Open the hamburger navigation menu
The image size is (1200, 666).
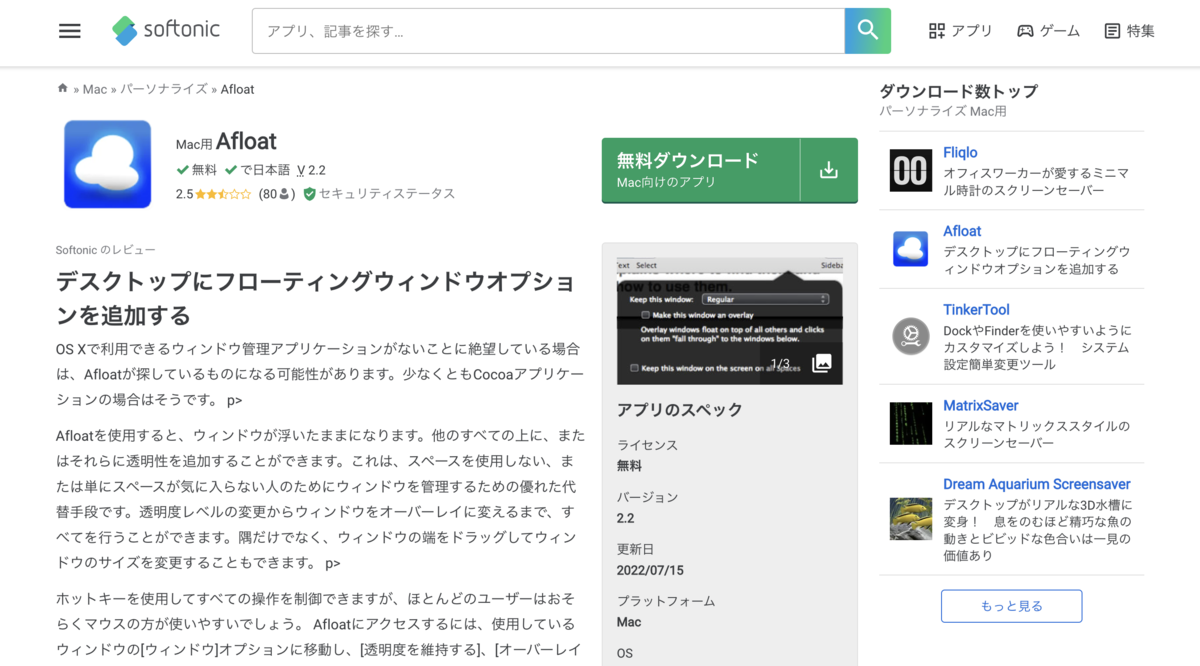click(69, 30)
